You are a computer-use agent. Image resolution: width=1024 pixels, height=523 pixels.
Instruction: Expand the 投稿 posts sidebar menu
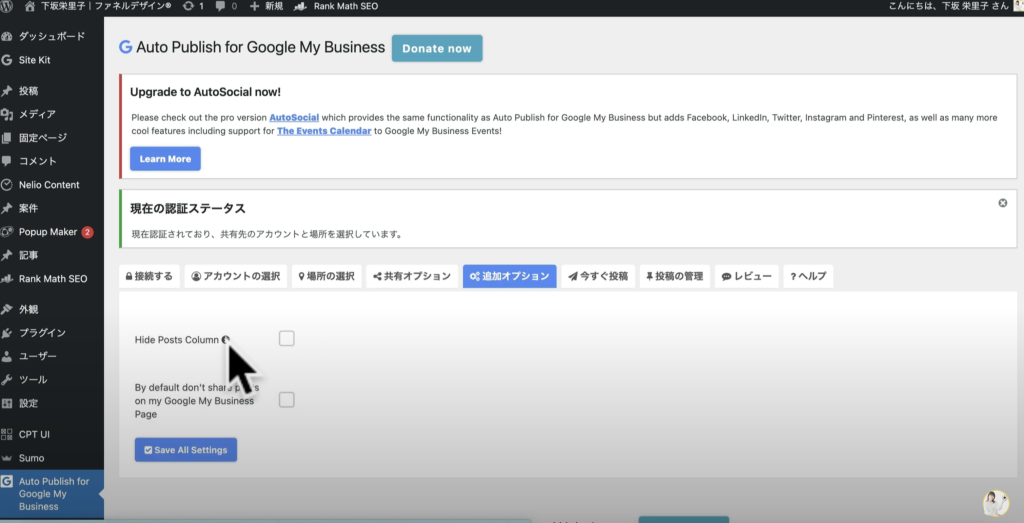28,90
